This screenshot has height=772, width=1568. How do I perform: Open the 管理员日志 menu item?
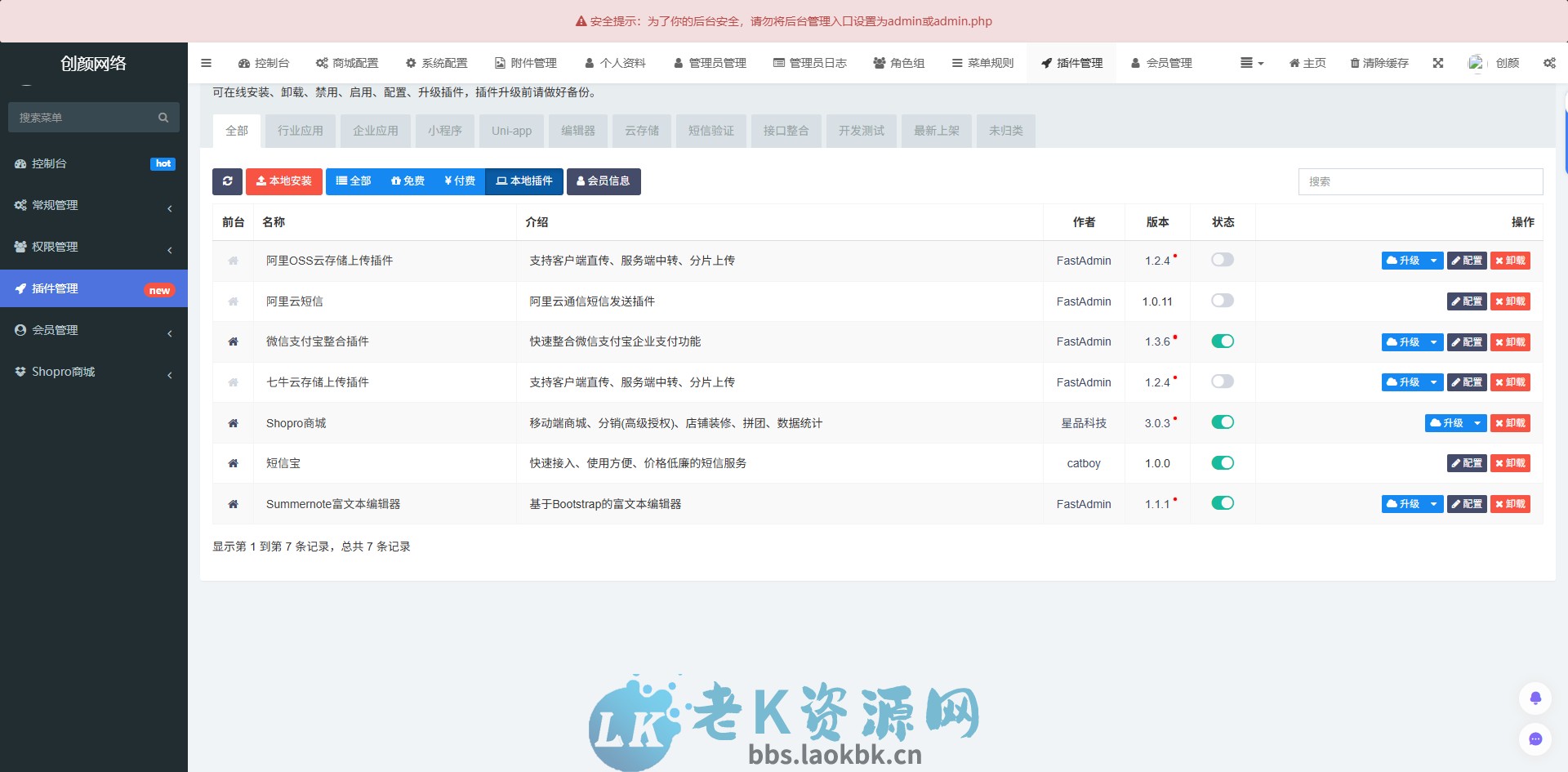tap(810, 63)
